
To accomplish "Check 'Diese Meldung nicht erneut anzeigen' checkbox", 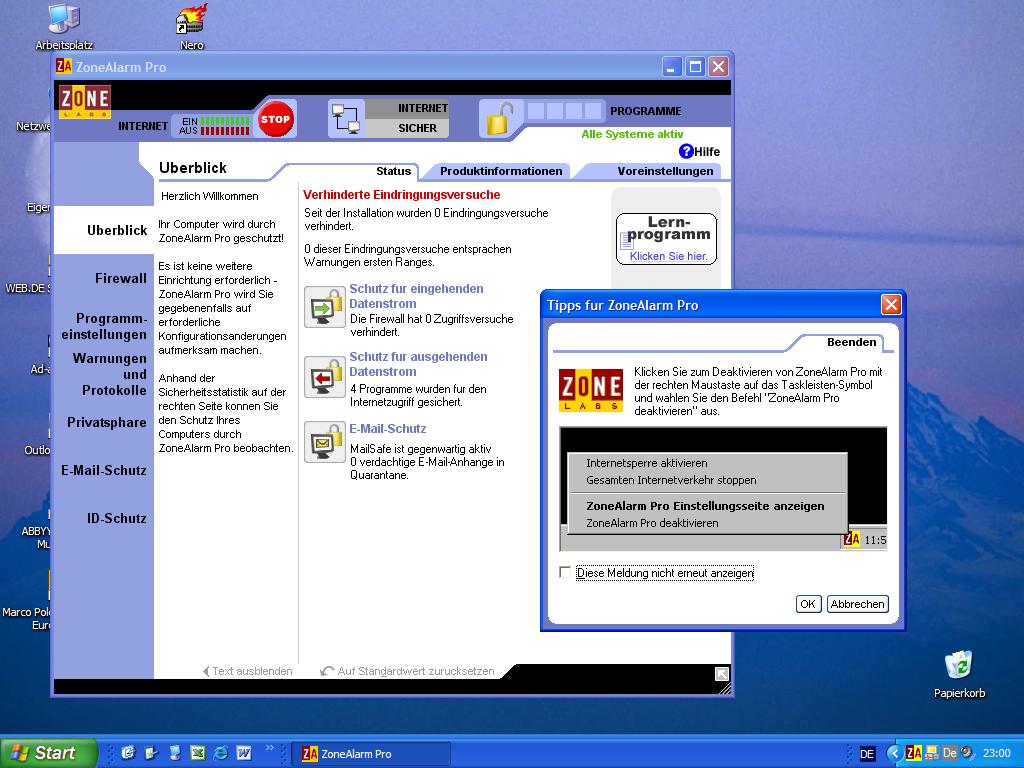I will click(565, 572).
